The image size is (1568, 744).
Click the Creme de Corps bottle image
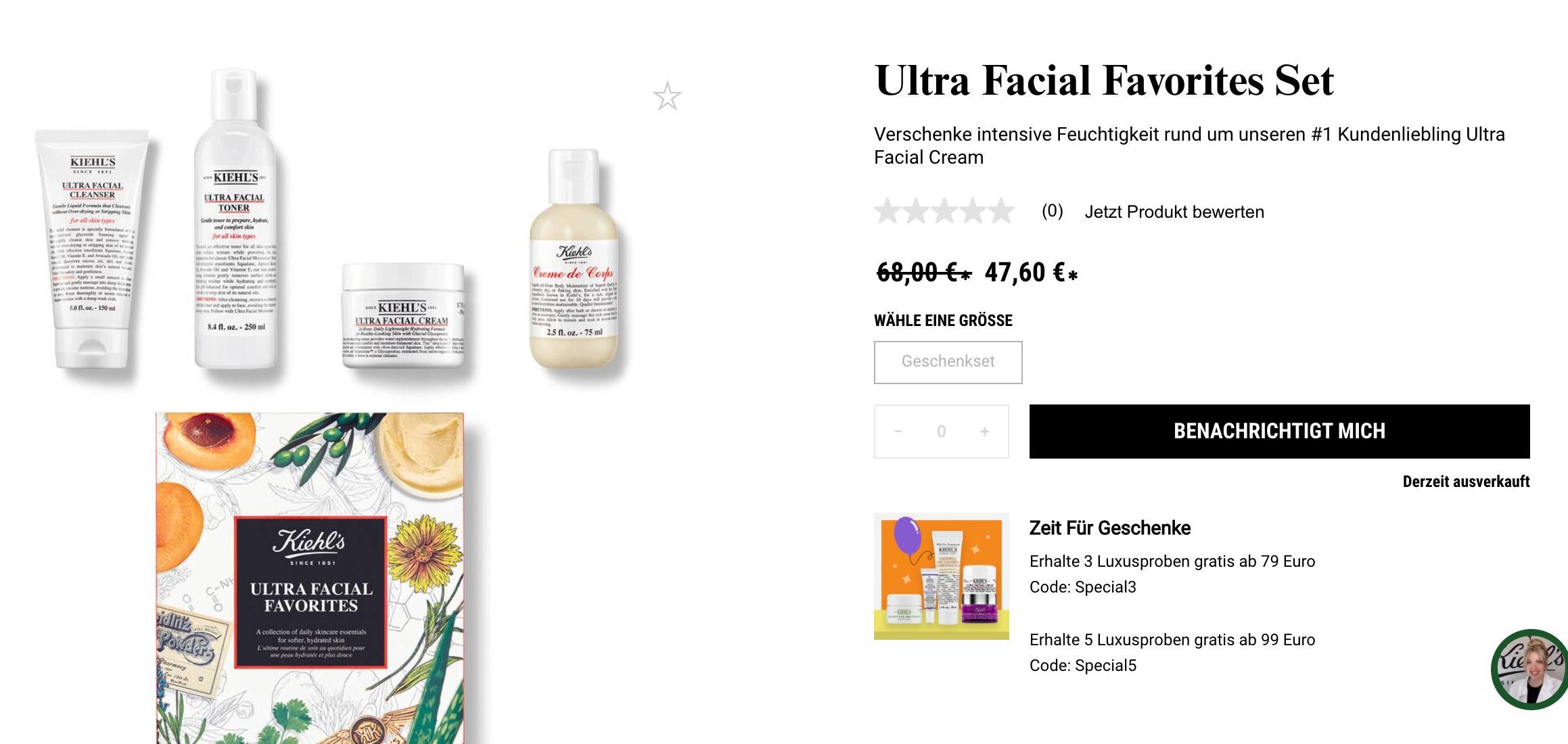click(x=574, y=259)
